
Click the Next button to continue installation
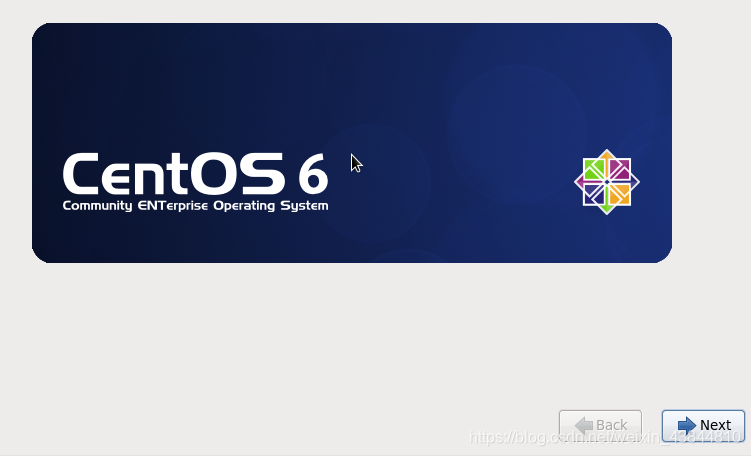click(703, 425)
